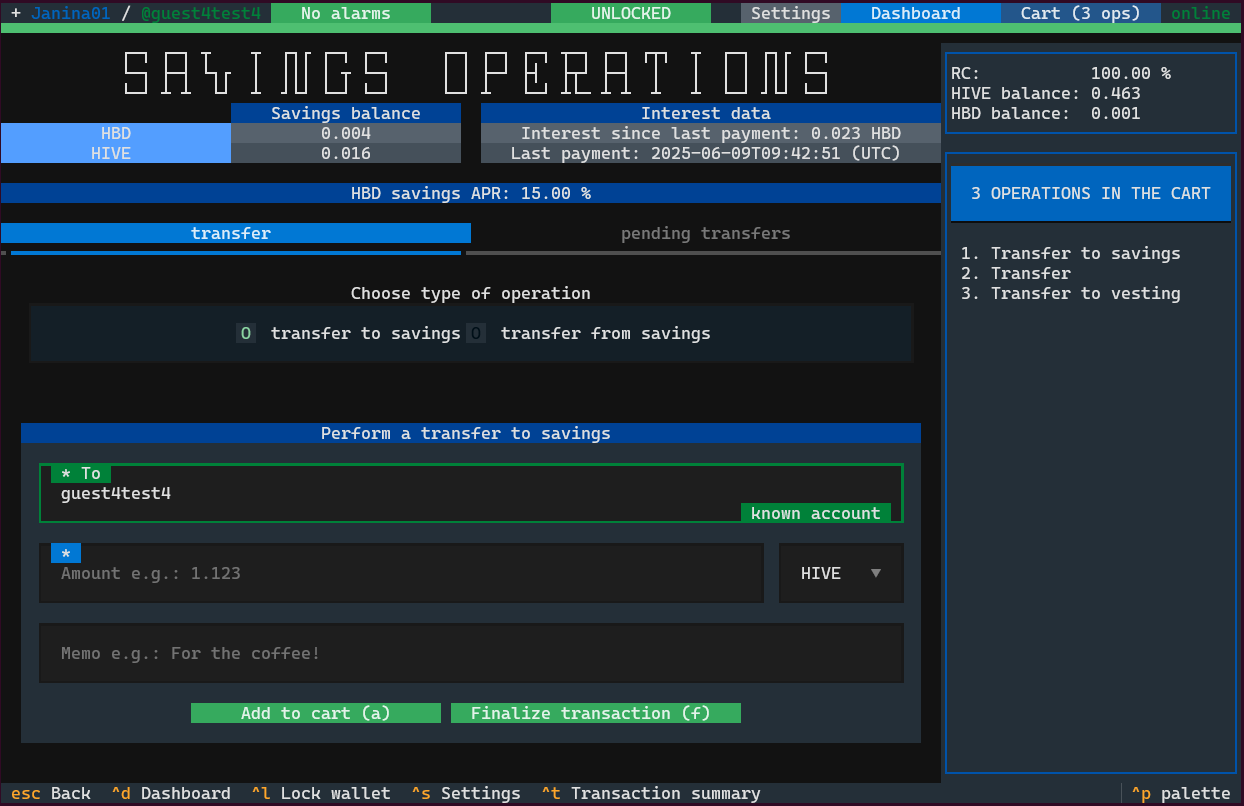Click the ^s Settings footer shortcut
This screenshot has width=1244, height=806.
[x=466, y=793]
